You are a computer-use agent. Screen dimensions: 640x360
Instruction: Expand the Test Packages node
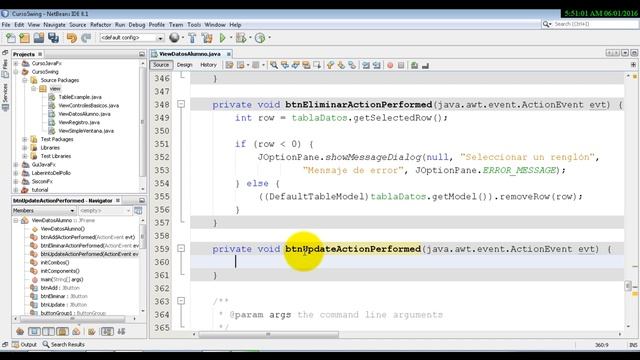25,139
